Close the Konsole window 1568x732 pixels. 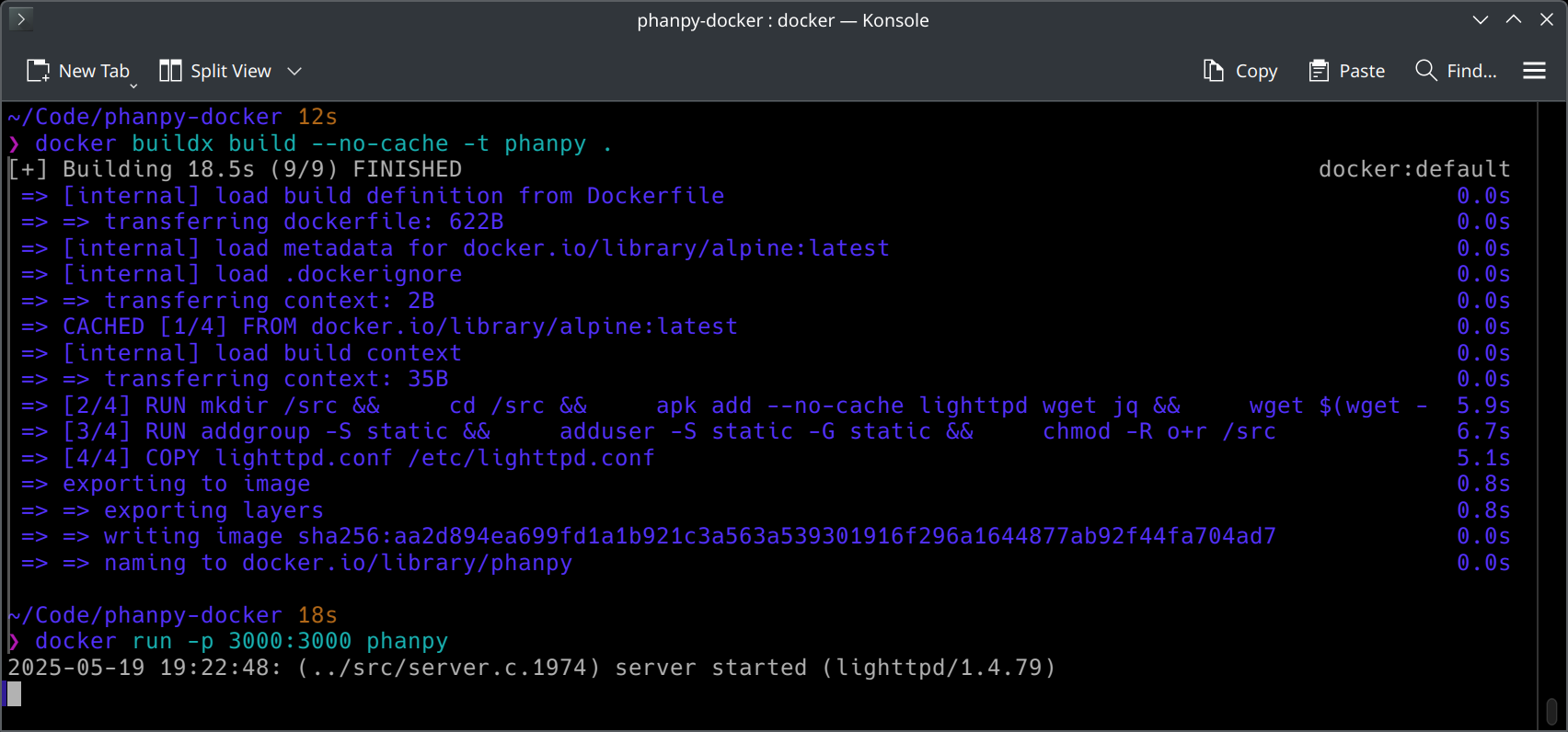click(x=1547, y=19)
